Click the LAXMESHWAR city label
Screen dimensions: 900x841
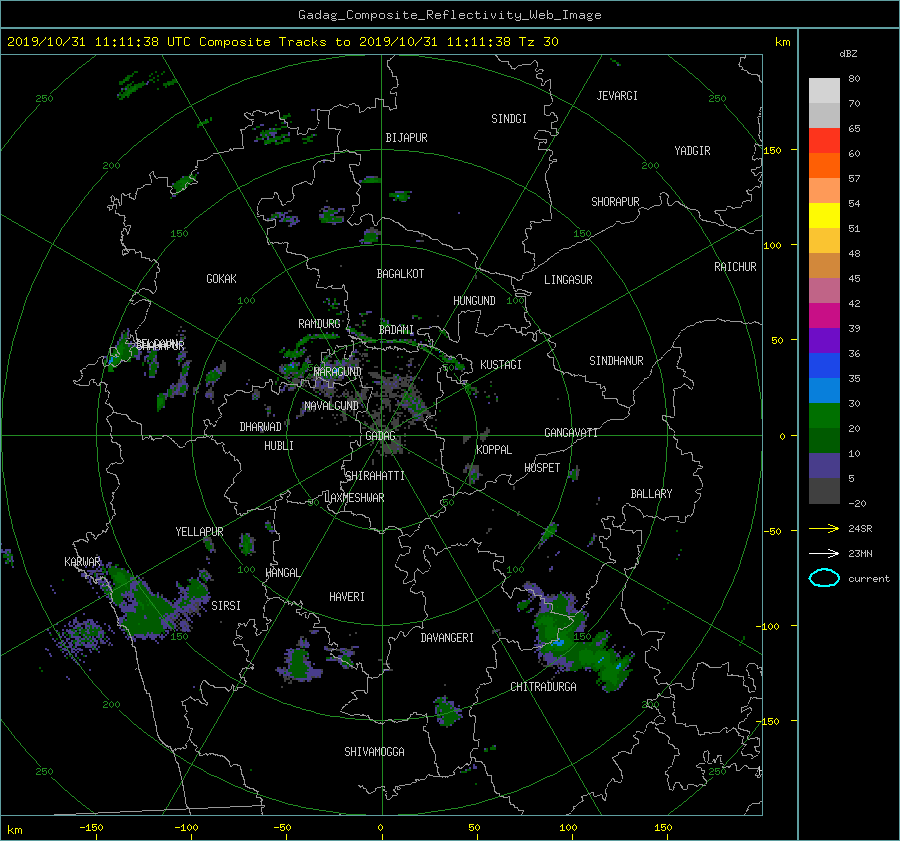coord(354,498)
